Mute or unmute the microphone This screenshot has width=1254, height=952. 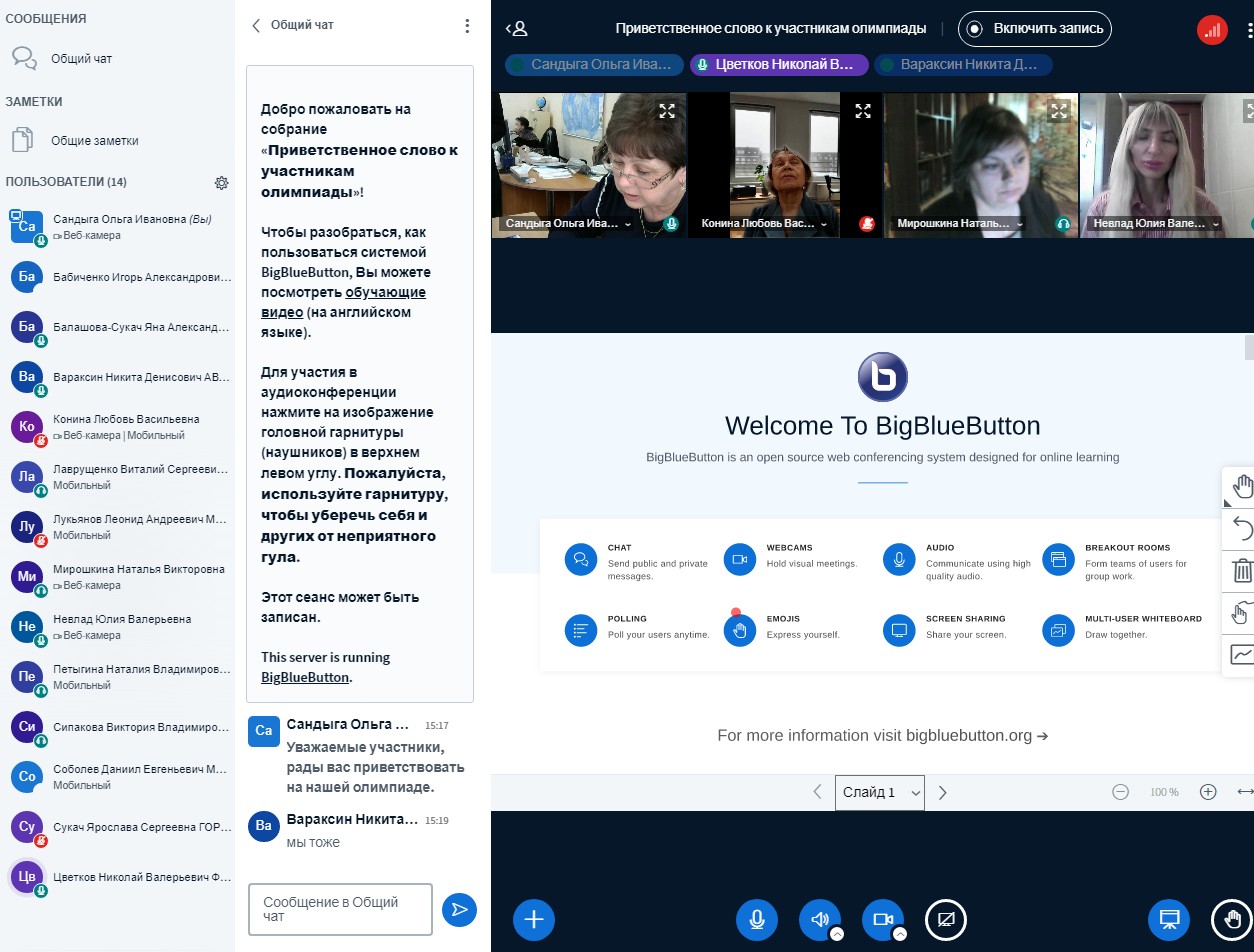click(x=757, y=919)
